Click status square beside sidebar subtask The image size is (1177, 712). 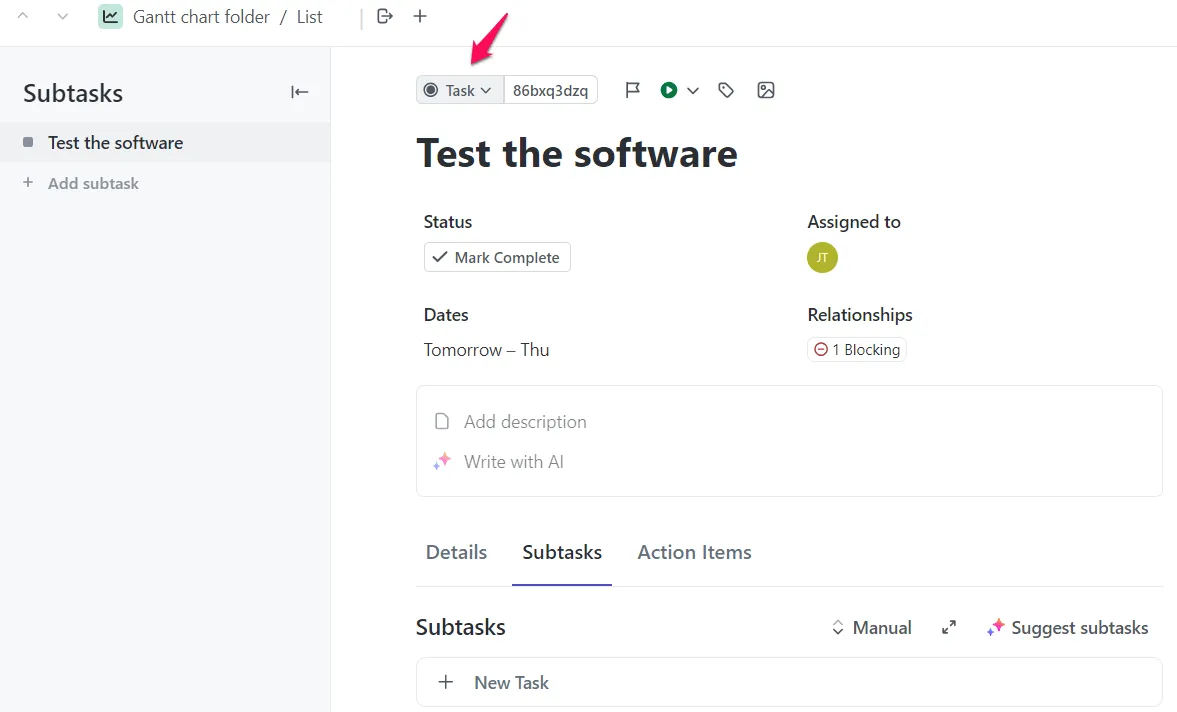pyautogui.click(x=28, y=142)
